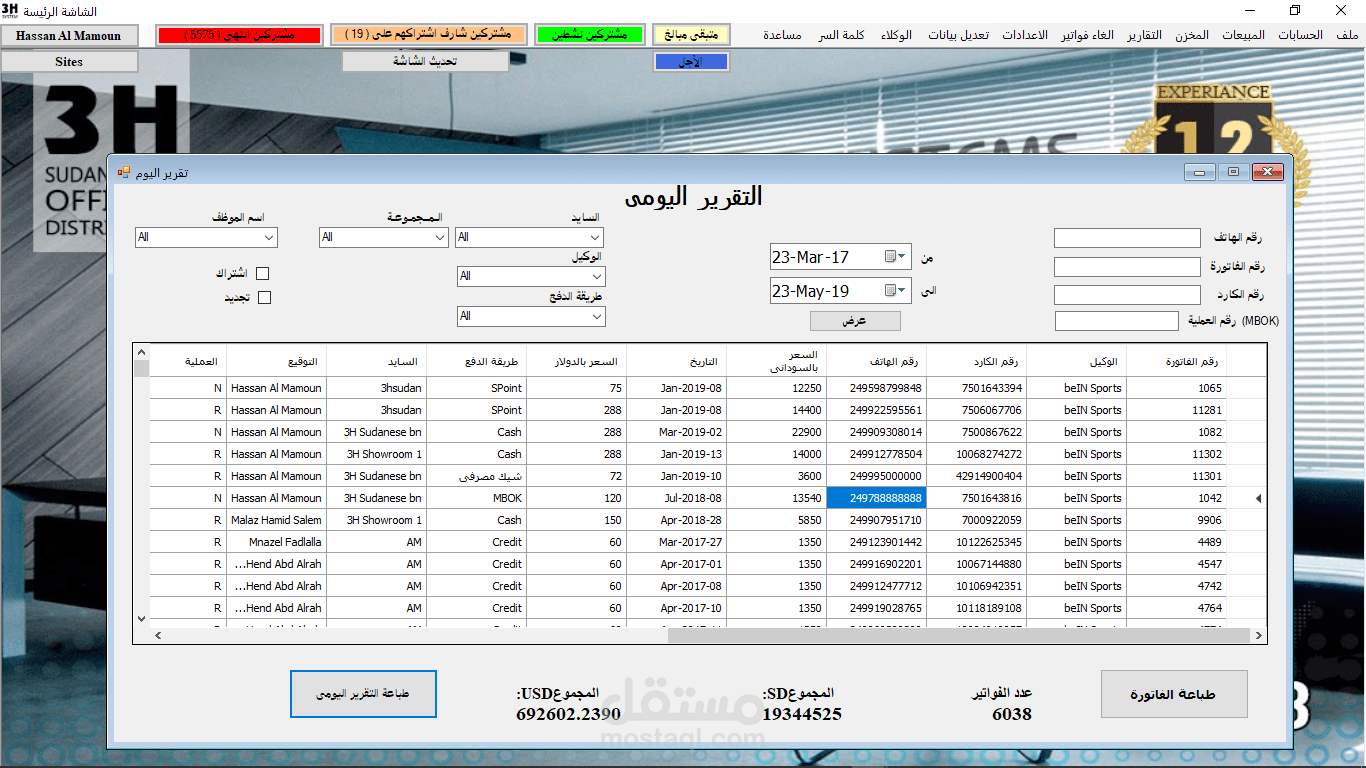1366x768 pixels.
Task: Click the daily report window icon
Action: [124, 173]
